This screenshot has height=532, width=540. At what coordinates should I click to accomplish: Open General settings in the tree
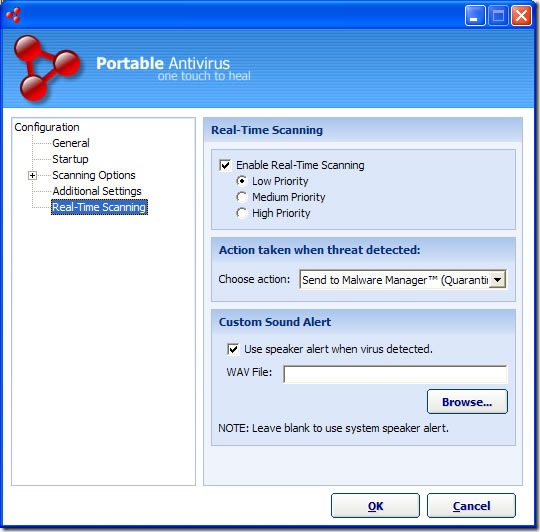coord(71,143)
